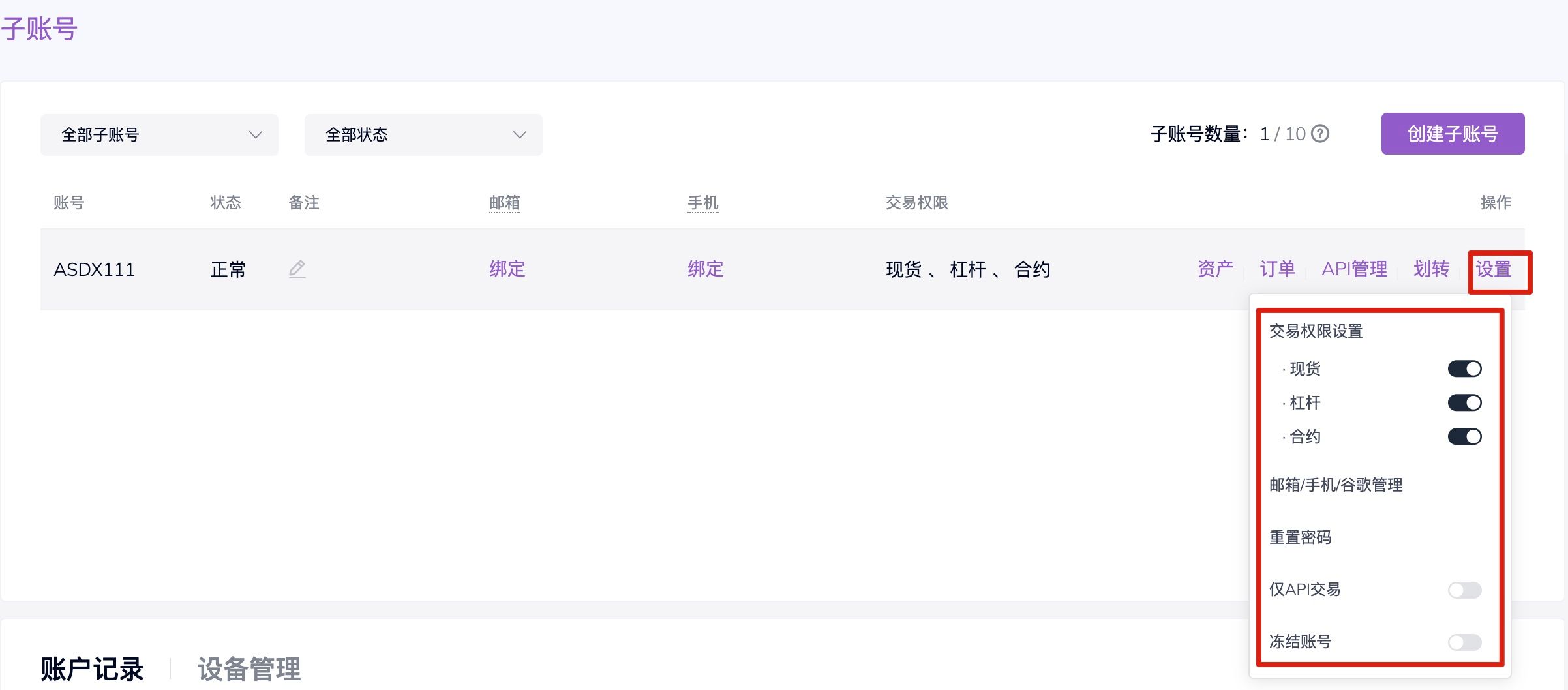The height and width of the screenshot is (690, 1568).
Task: Expand the 全部子账号 dropdown
Action: pyautogui.click(x=159, y=135)
